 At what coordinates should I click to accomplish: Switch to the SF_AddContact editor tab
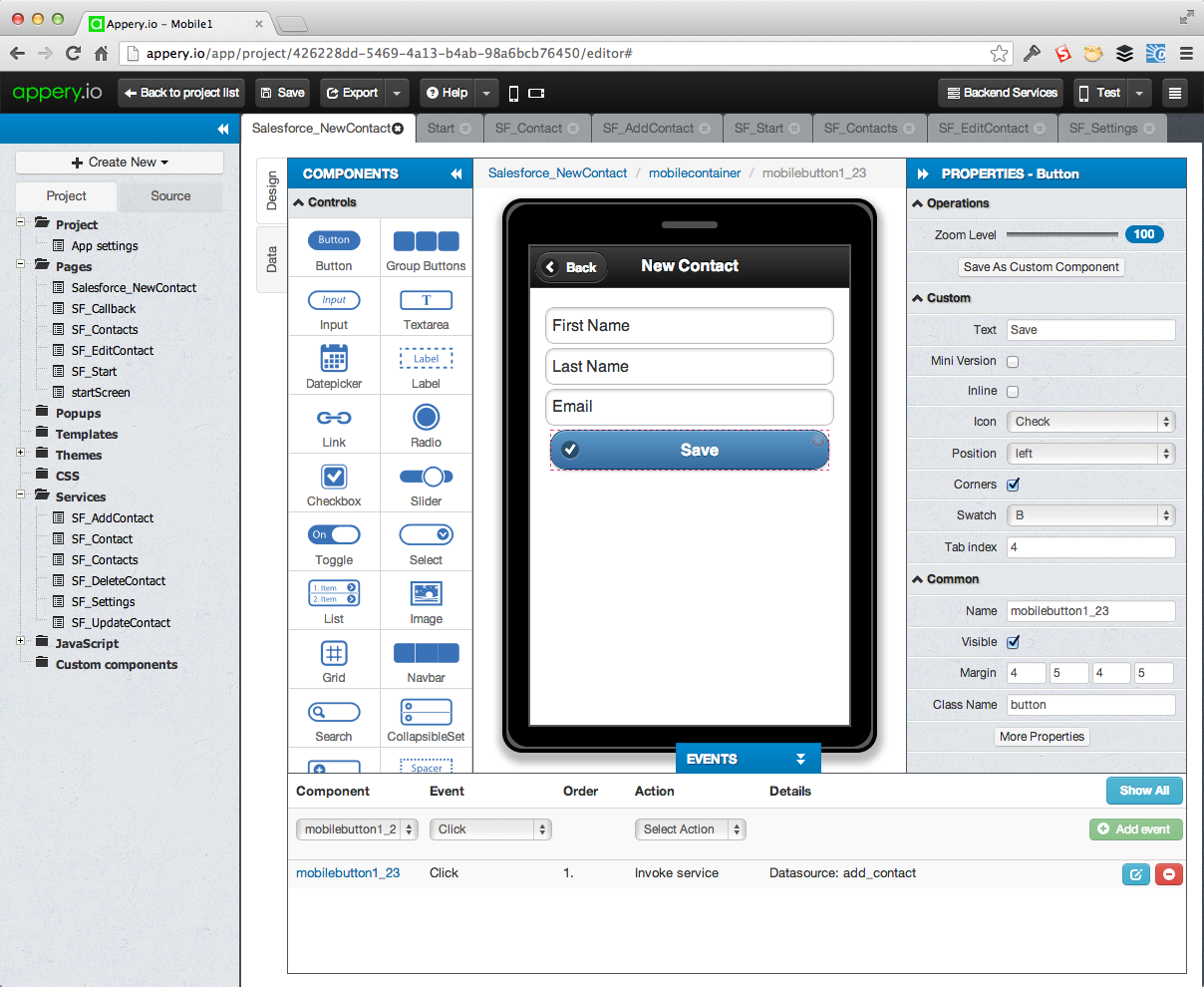[657, 129]
